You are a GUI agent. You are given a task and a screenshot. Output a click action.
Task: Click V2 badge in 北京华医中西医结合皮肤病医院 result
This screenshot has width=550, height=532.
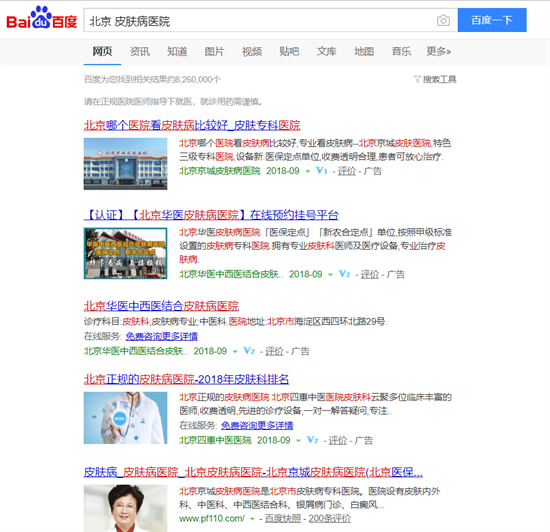[x=249, y=351]
